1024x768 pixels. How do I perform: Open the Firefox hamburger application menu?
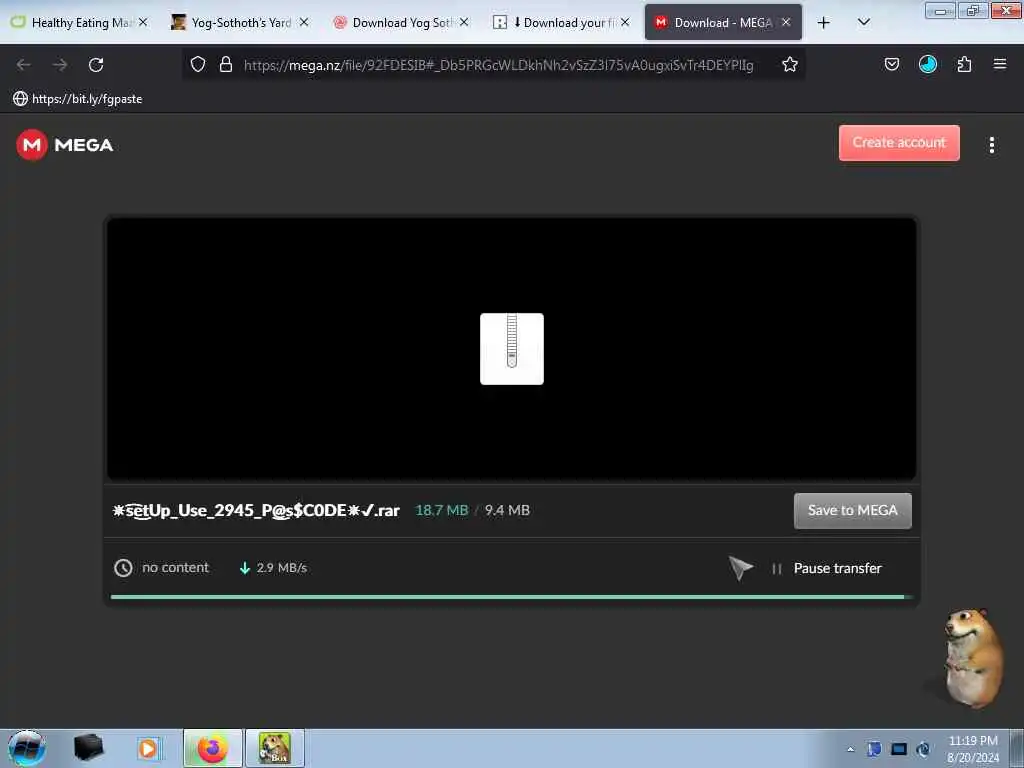coord(999,64)
